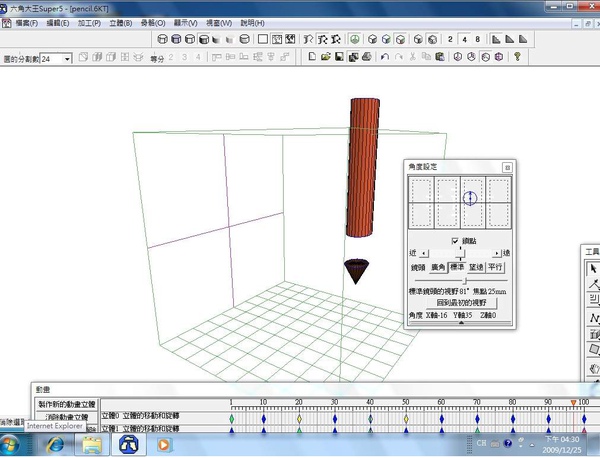
Task: Toggle the 鎖點 checkbox in angle panel
Action: tap(455, 241)
